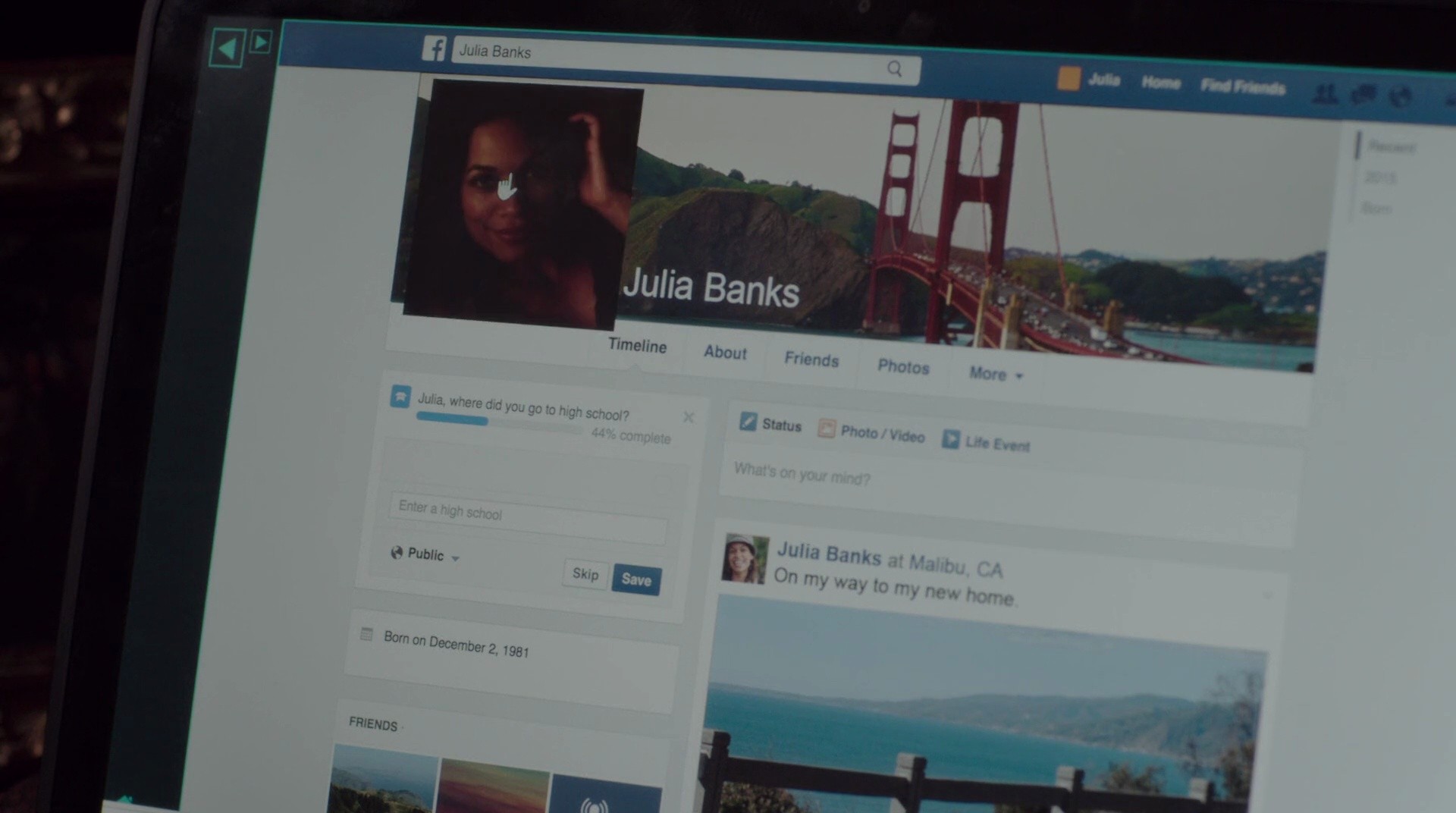Click the high school prompt icon
This screenshot has height=813, width=1456.
tap(400, 396)
